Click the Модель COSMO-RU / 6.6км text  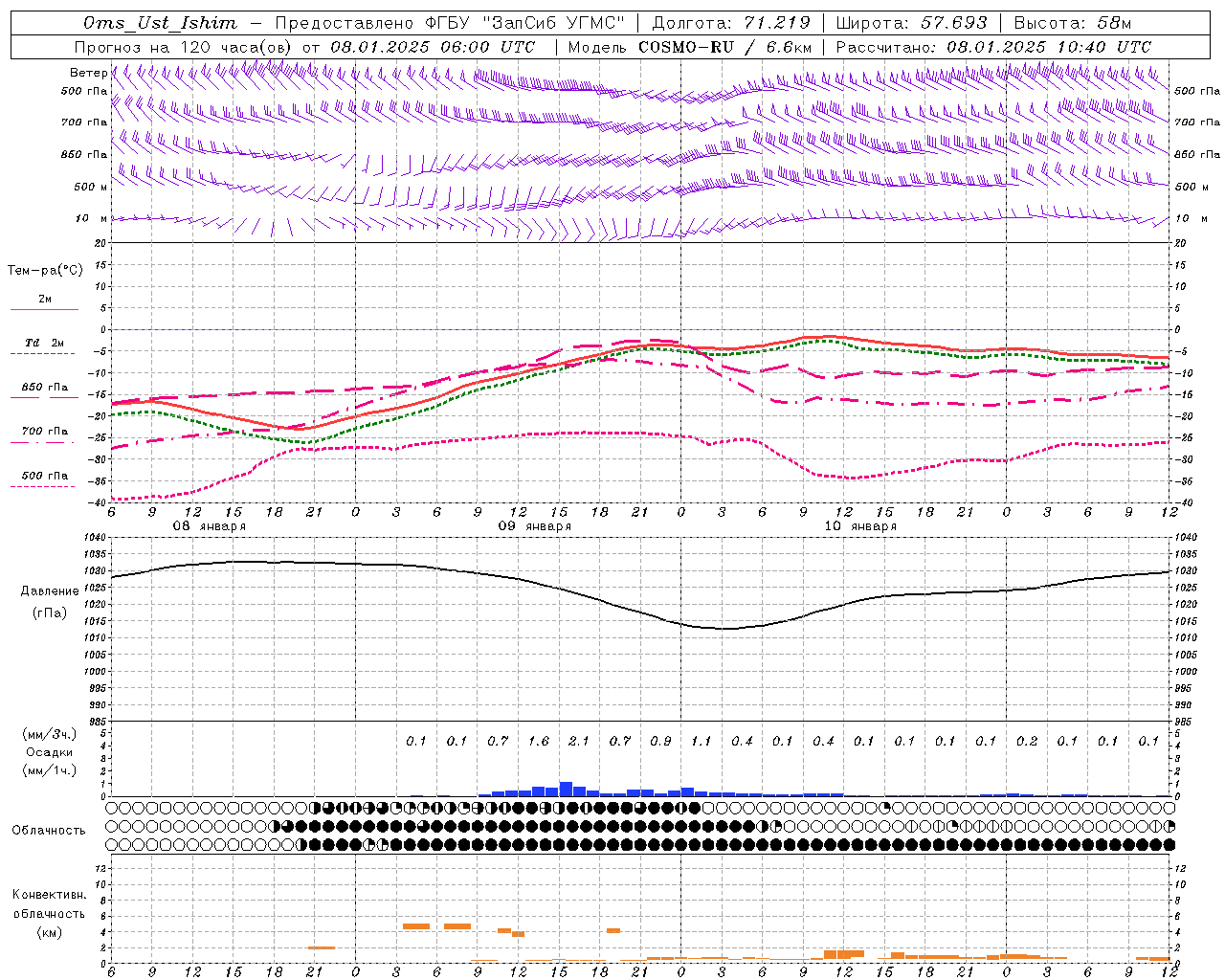pyautogui.click(x=689, y=47)
